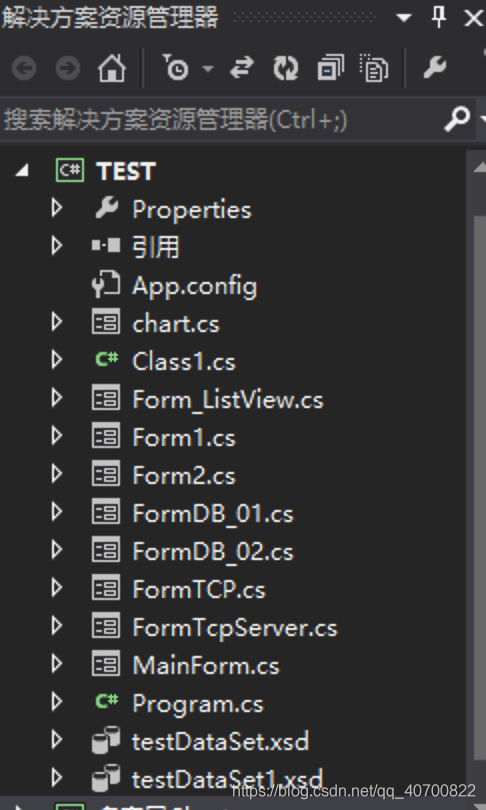
Task: Expand the Properties folder node
Action: [x=57, y=208]
